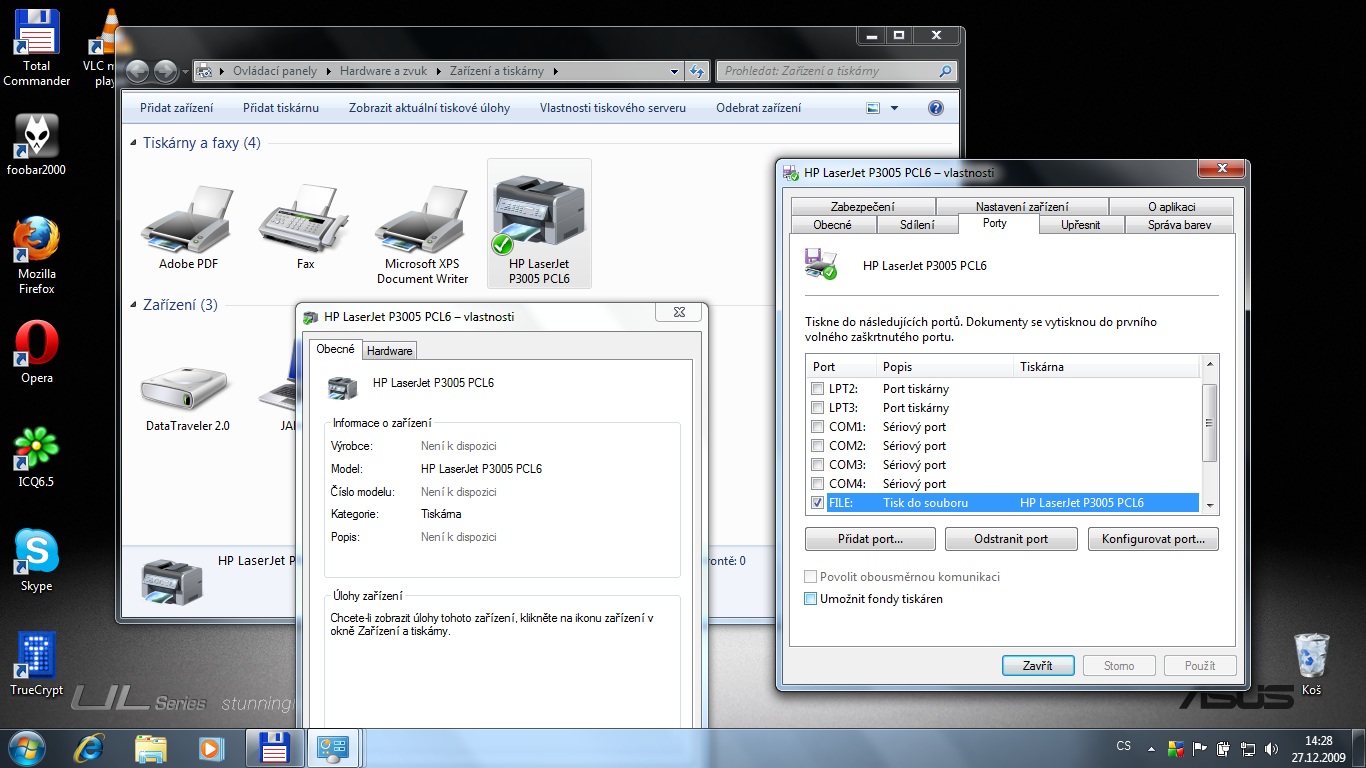1366x768 pixels.
Task: Check the COM4 port checkbox
Action: coord(818,484)
